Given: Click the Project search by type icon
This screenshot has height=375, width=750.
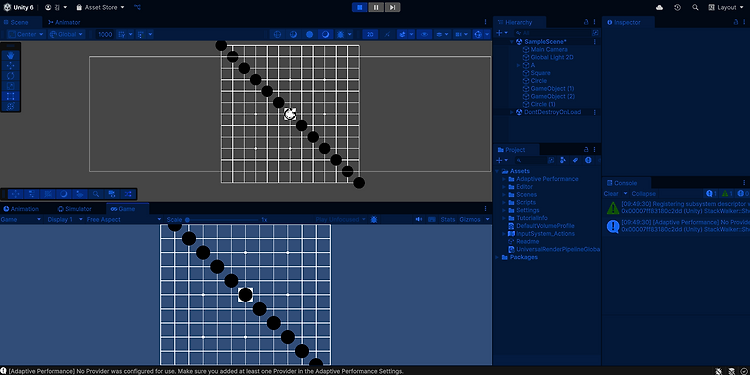Looking at the screenshot, I should [x=563, y=160].
